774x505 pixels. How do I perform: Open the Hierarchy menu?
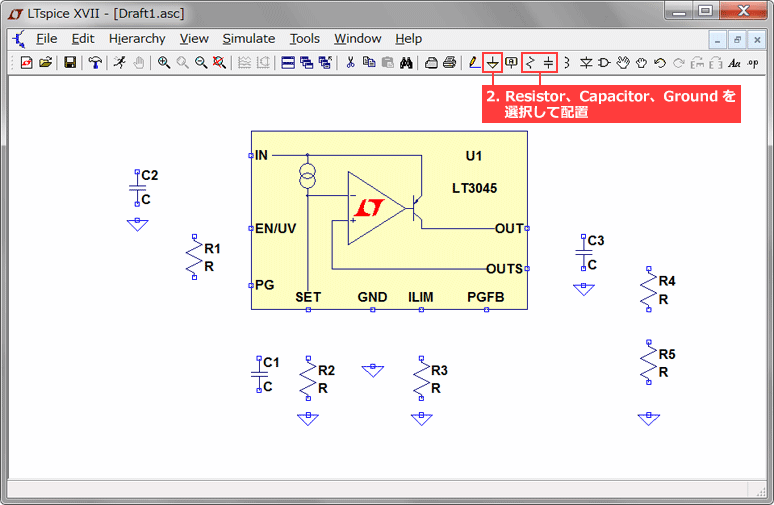137,39
